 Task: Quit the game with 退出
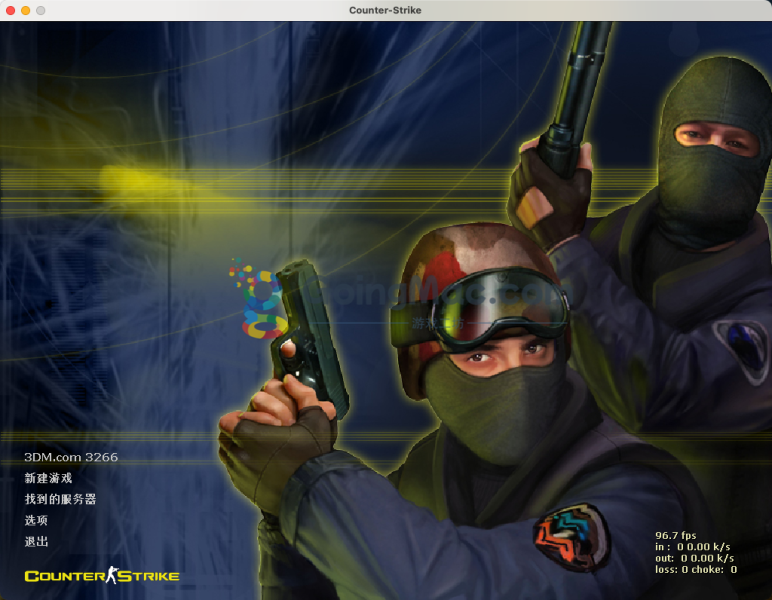[x=37, y=541]
